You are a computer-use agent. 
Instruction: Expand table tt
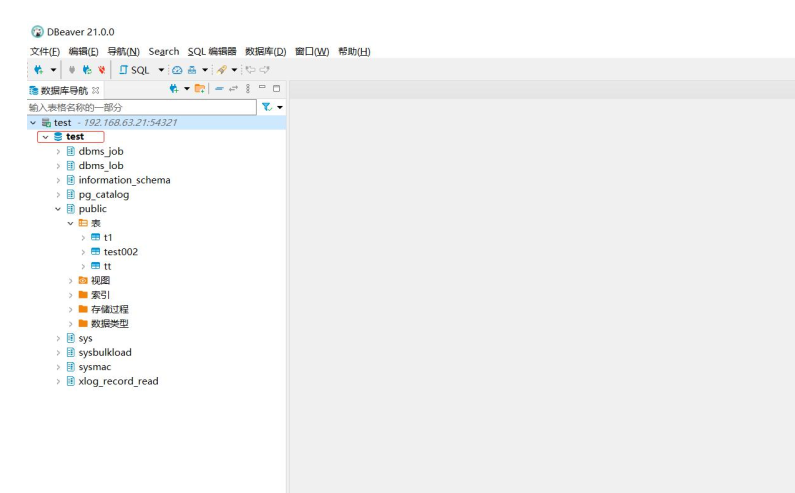coord(83,266)
